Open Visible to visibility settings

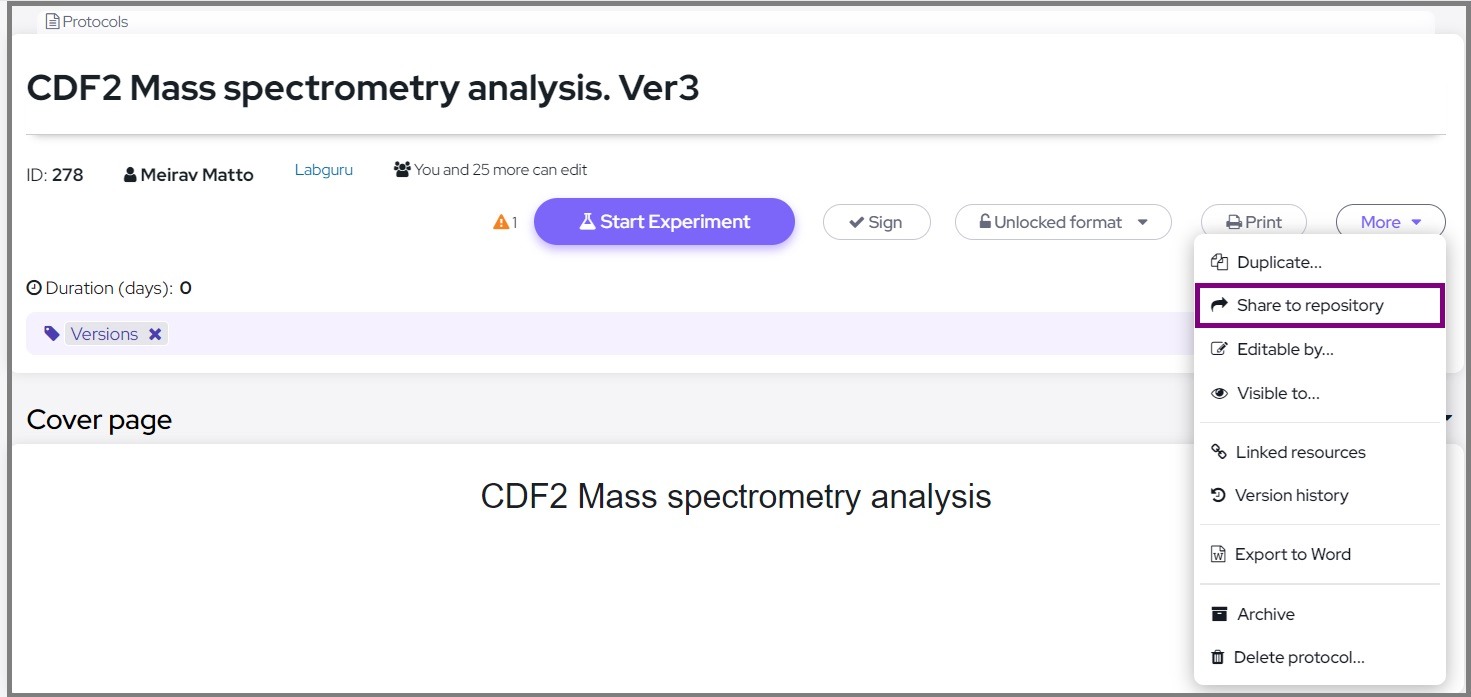[x=1277, y=393]
